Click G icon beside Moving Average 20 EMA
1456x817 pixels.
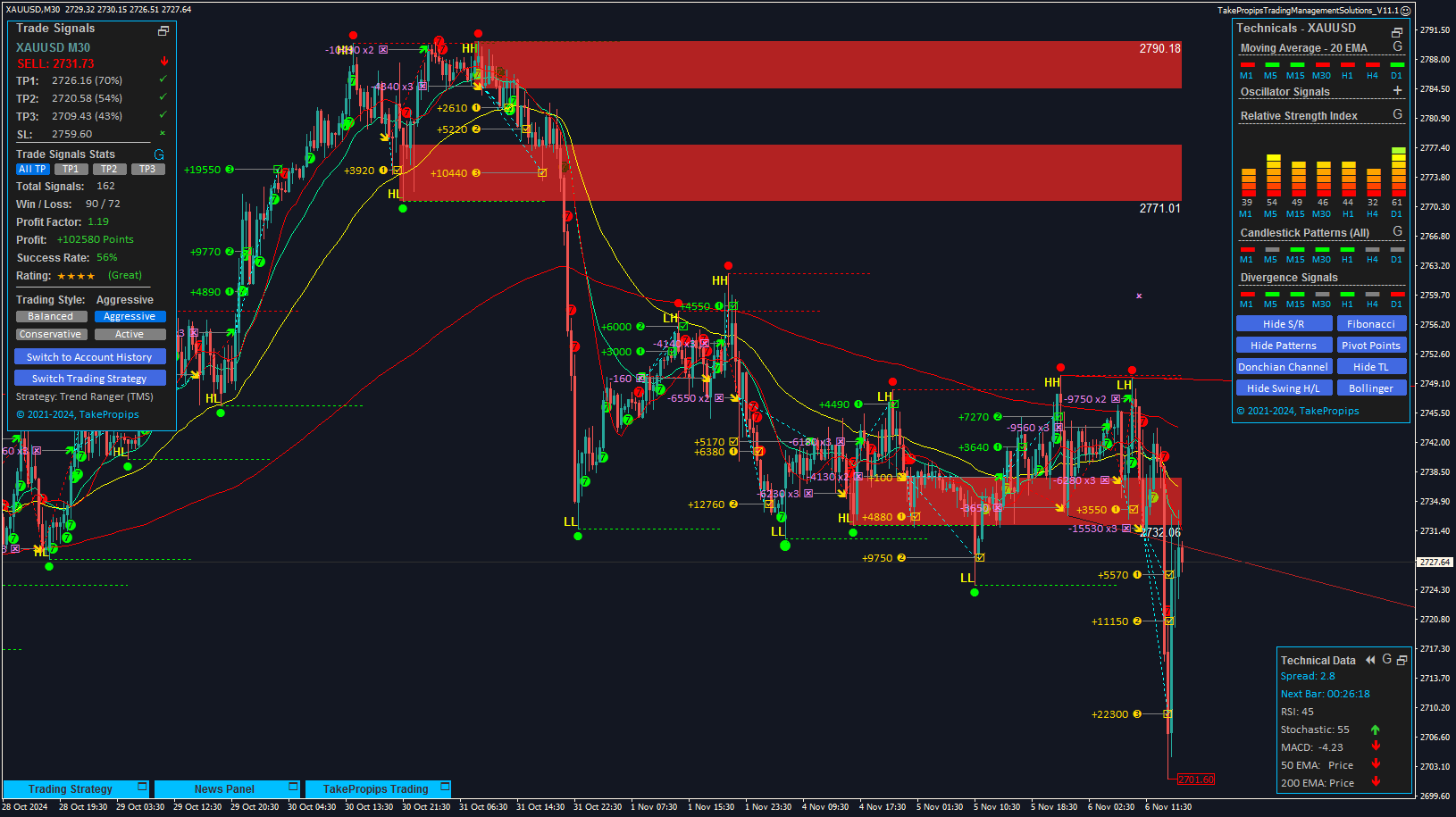tap(1398, 46)
